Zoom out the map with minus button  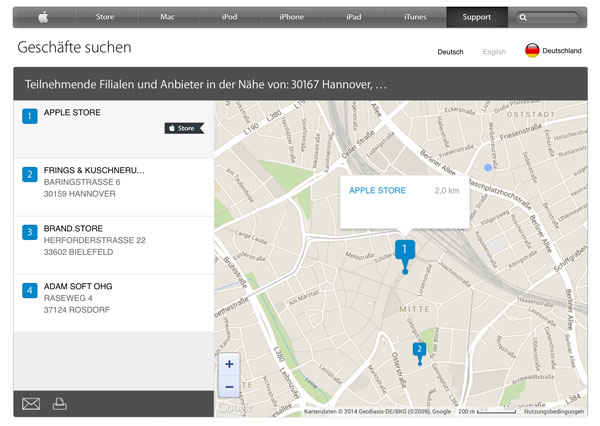tap(229, 387)
